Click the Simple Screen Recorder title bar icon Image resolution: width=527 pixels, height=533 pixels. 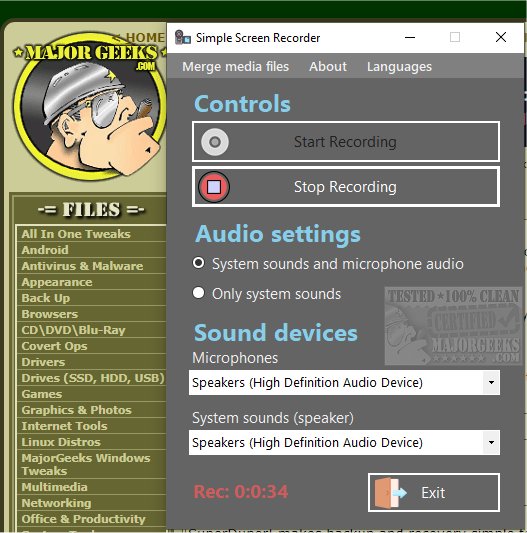tap(183, 37)
